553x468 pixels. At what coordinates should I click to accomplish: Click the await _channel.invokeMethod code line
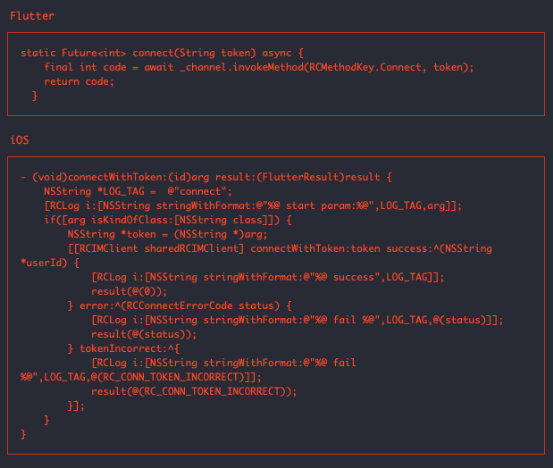point(259,67)
